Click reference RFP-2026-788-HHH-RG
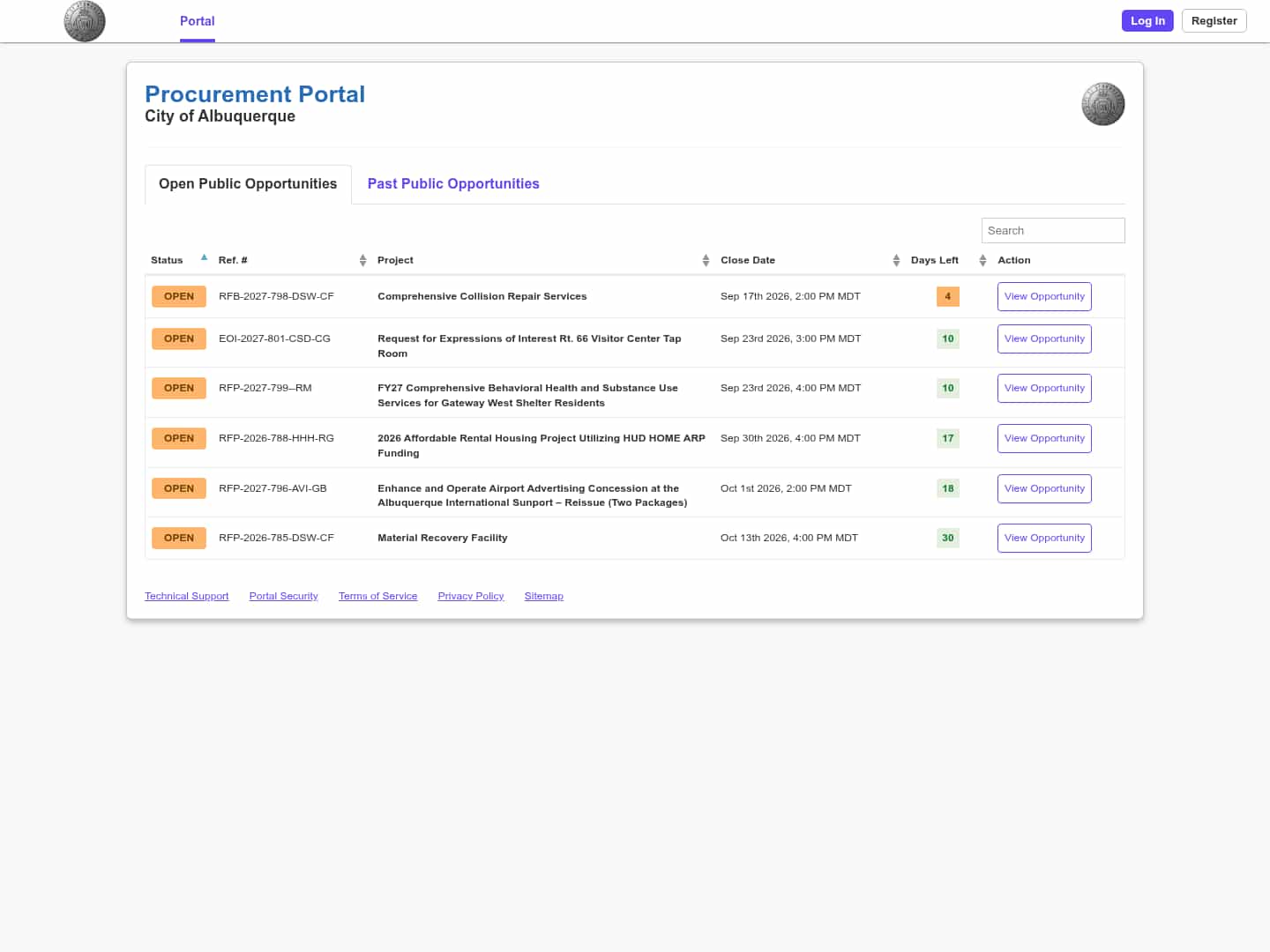 pyautogui.click(x=276, y=438)
